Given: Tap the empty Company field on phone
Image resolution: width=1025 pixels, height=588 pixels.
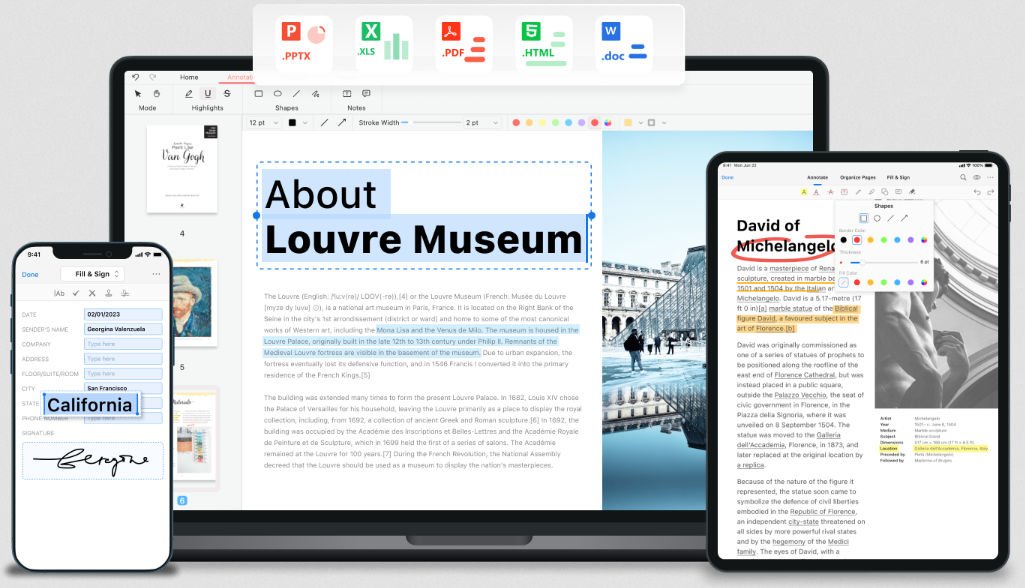Looking at the screenshot, I should (x=123, y=344).
